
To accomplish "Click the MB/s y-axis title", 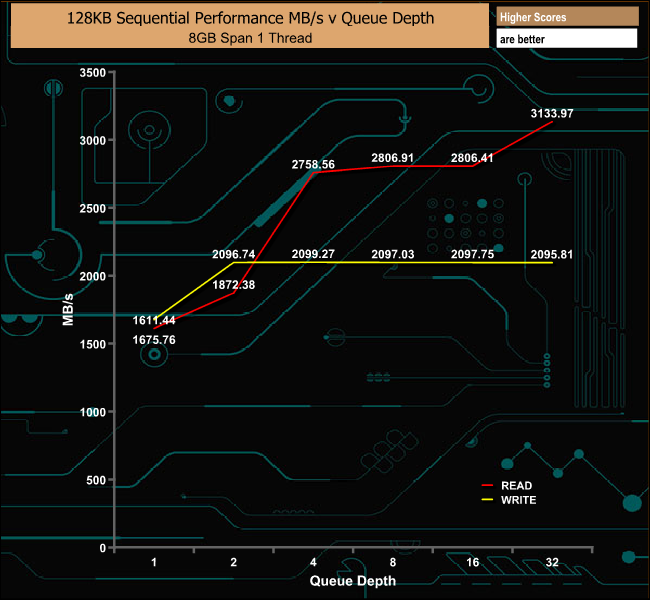I will click(68, 309).
